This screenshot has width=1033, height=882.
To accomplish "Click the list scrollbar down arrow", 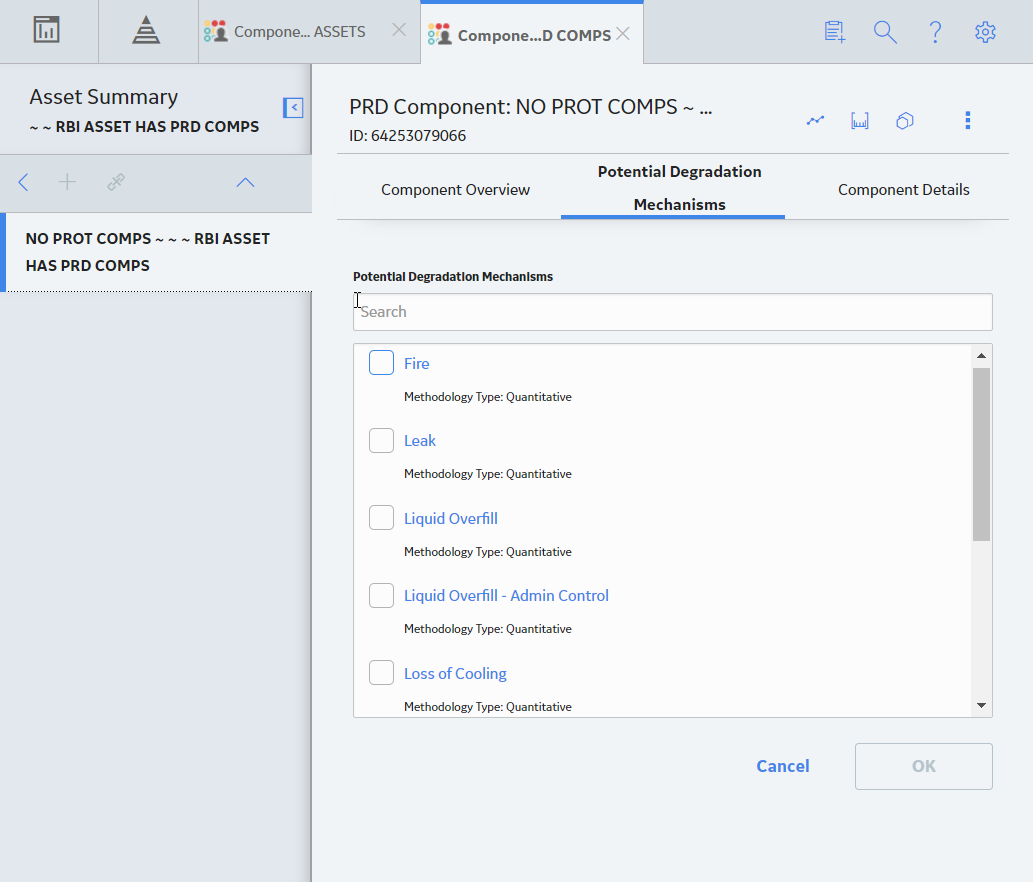I will coord(981,705).
